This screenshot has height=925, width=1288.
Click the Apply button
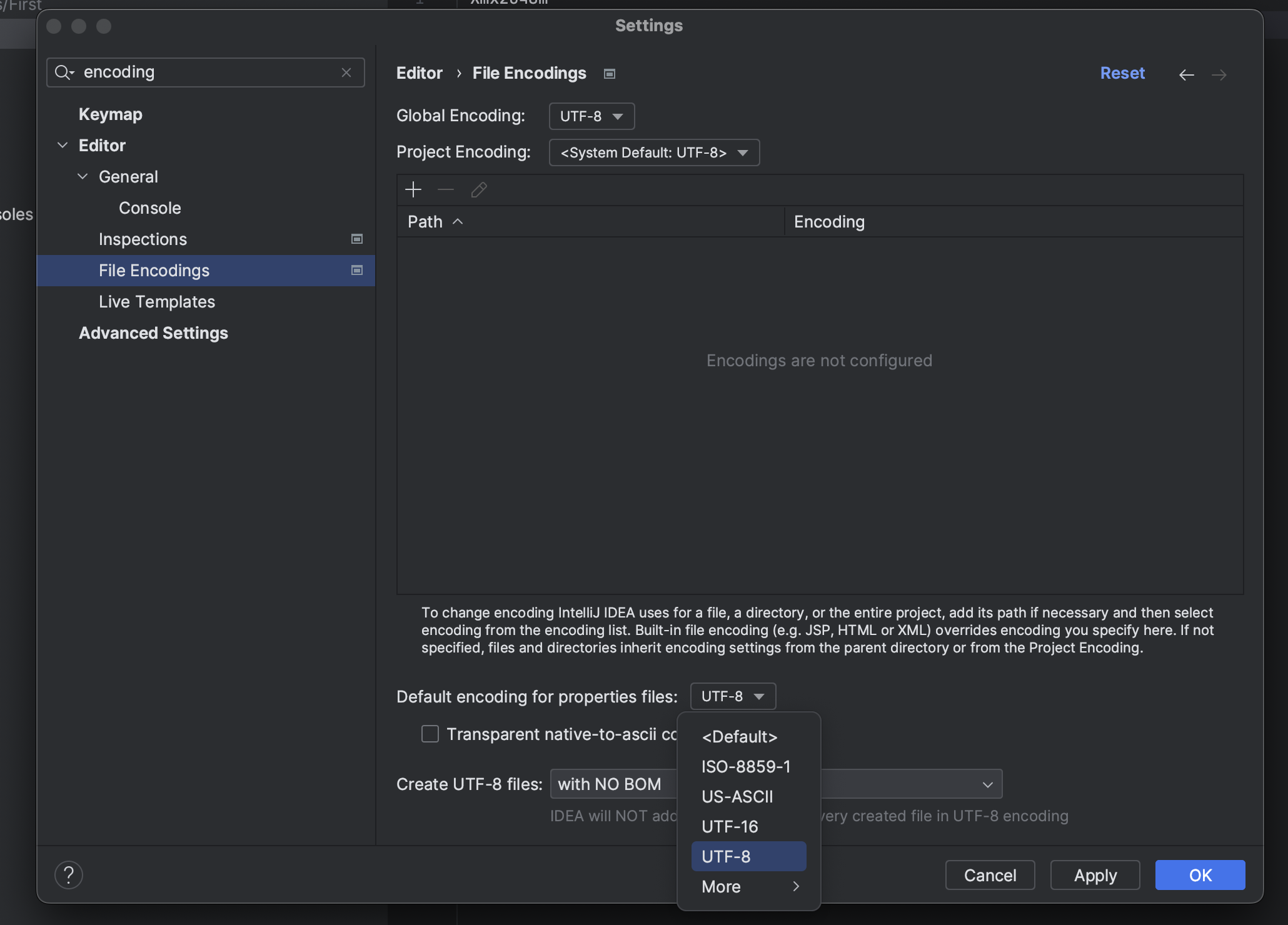click(x=1095, y=875)
